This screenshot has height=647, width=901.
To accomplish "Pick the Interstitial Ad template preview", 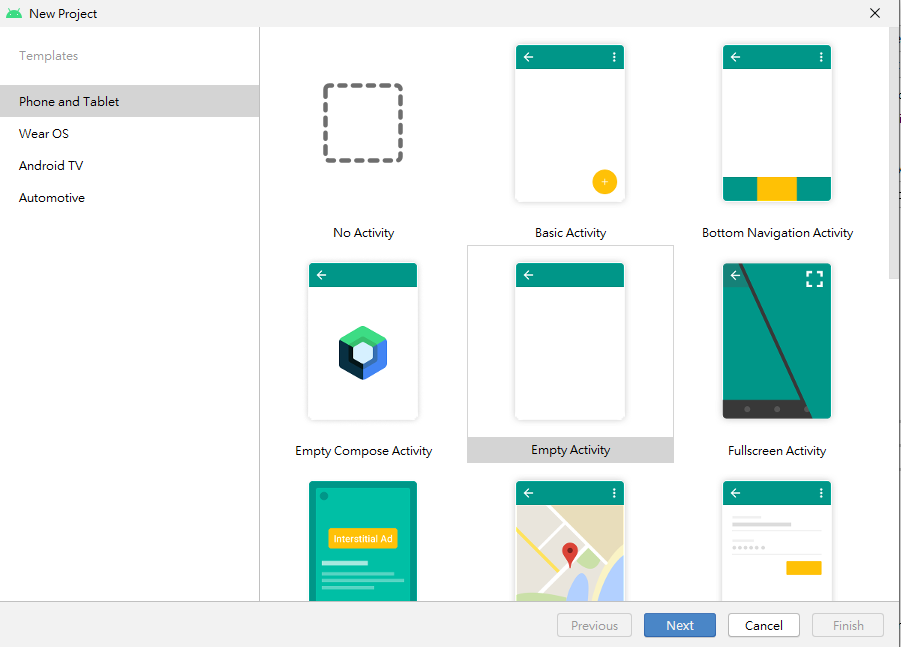I will 363,541.
